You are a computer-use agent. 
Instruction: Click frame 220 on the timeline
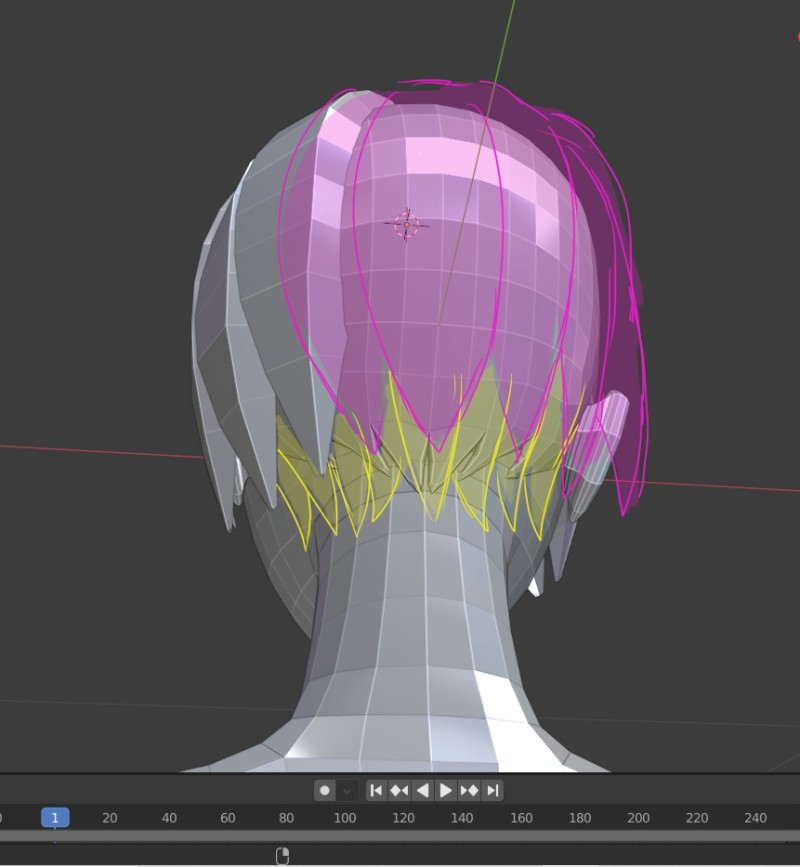697,818
